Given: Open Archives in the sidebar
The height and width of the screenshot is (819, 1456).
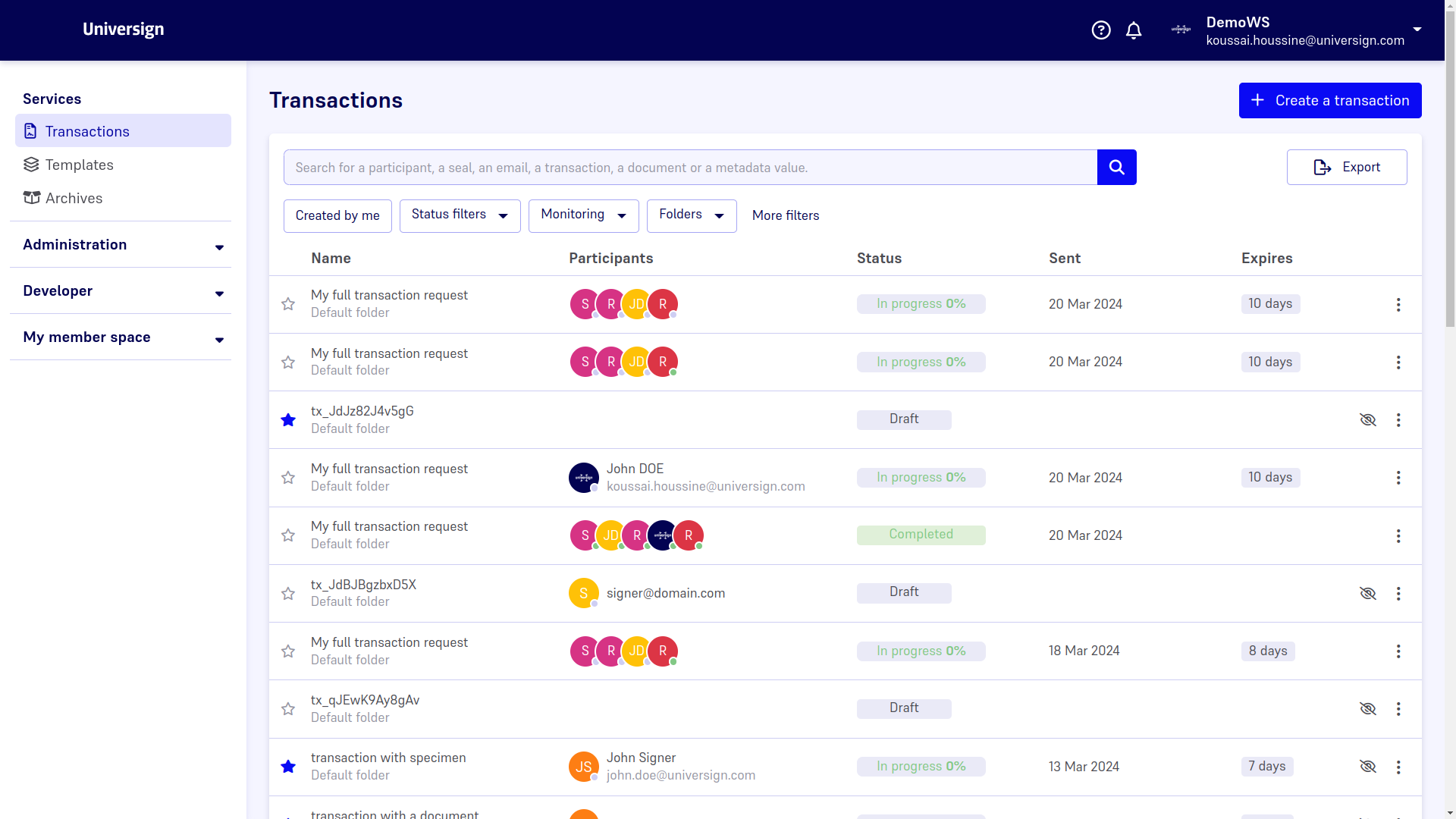Looking at the screenshot, I should [74, 199].
